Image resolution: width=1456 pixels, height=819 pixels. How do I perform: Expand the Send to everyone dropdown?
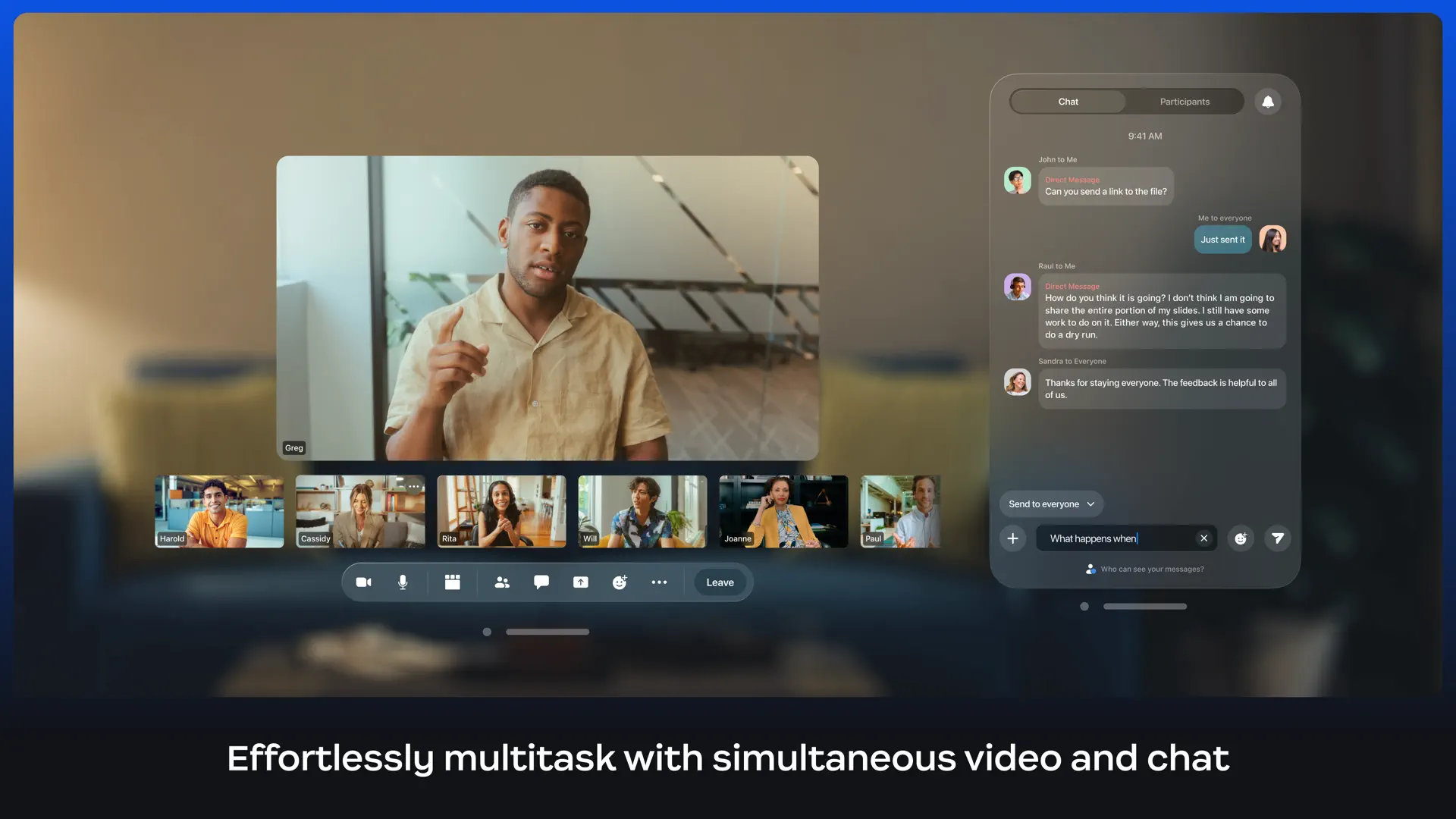pyautogui.click(x=1050, y=504)
